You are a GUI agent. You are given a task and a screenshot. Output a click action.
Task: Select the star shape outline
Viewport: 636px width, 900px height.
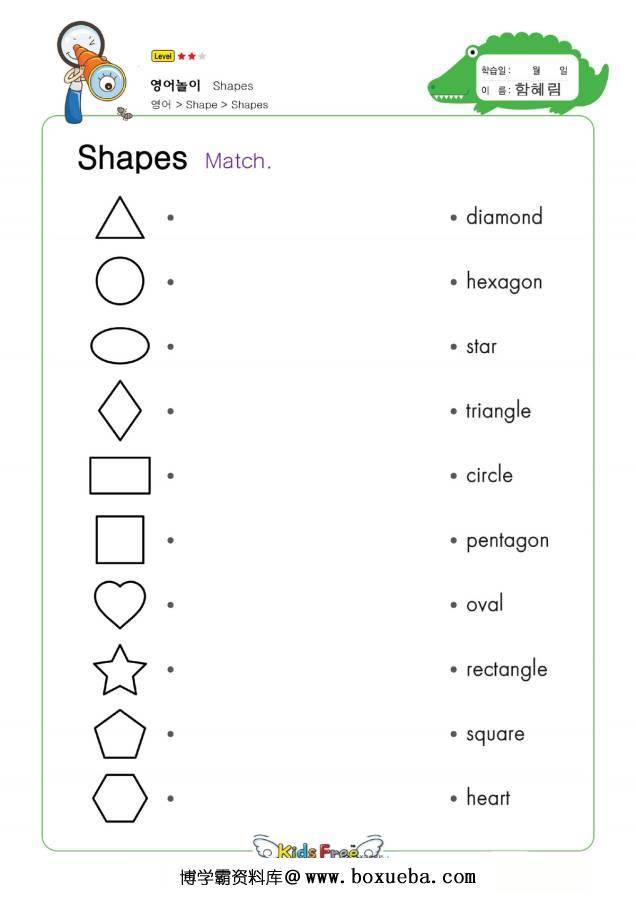click(x=119, y=670)
